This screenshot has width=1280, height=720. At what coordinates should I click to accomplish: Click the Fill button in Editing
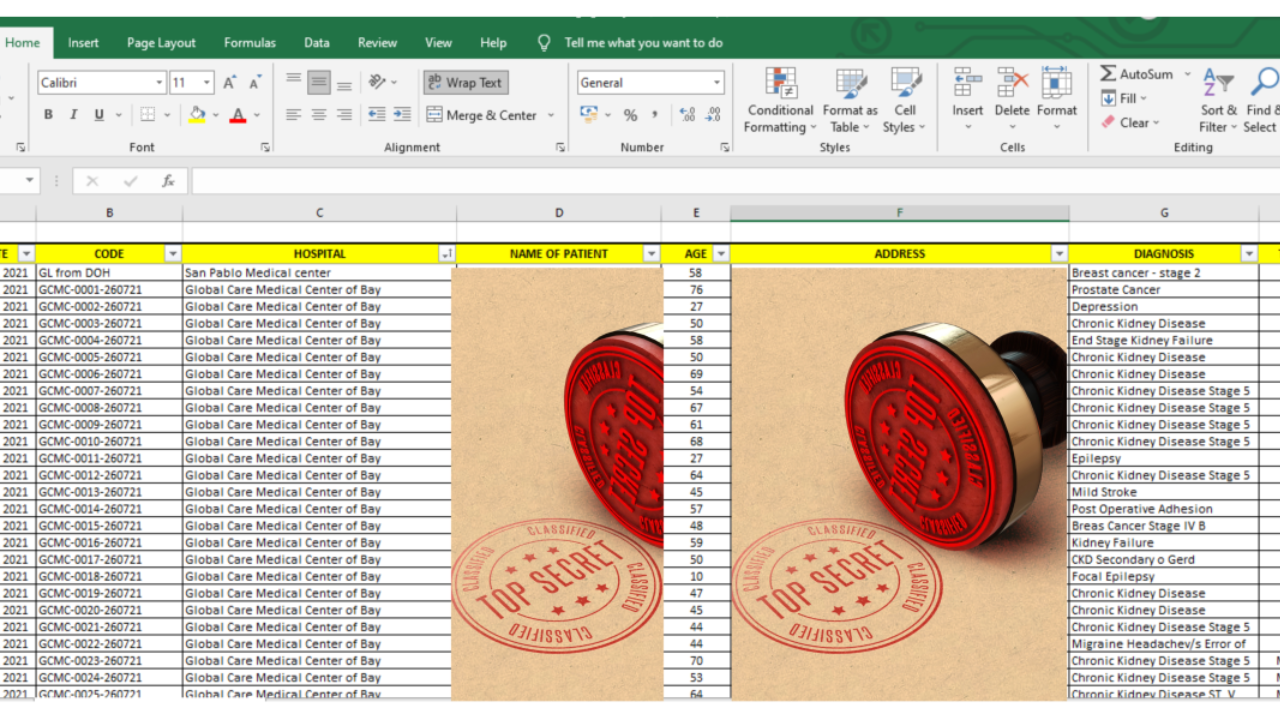pyautogui.click(x=1125, y=98)
